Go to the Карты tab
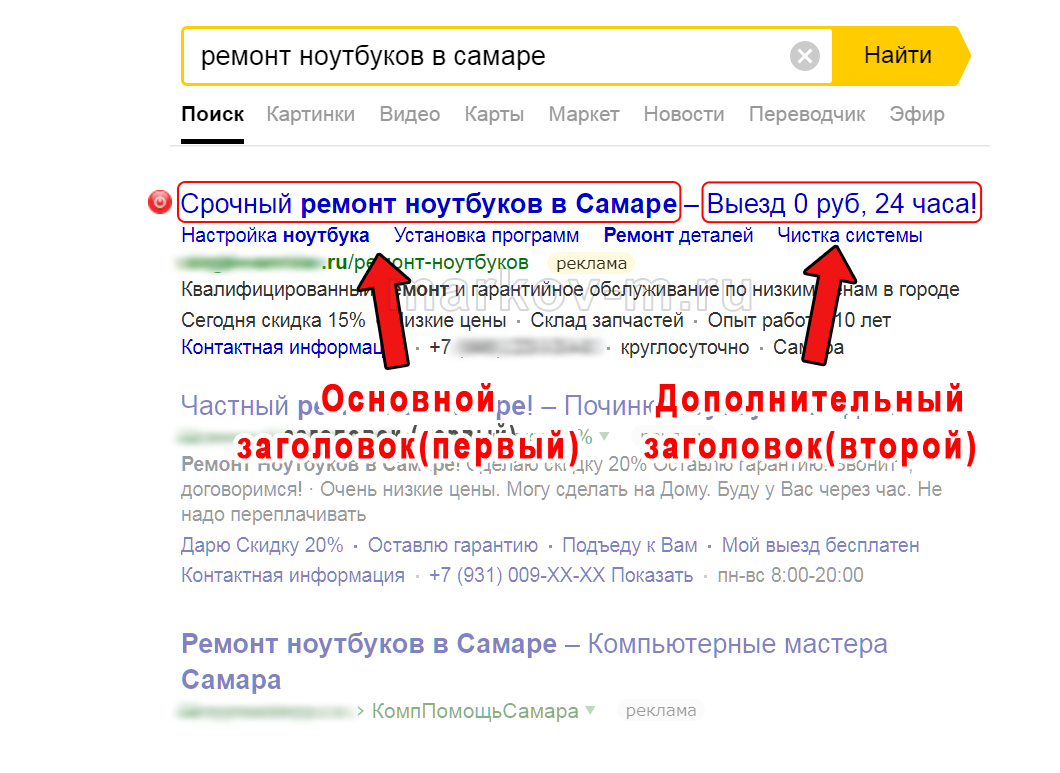 494,114
